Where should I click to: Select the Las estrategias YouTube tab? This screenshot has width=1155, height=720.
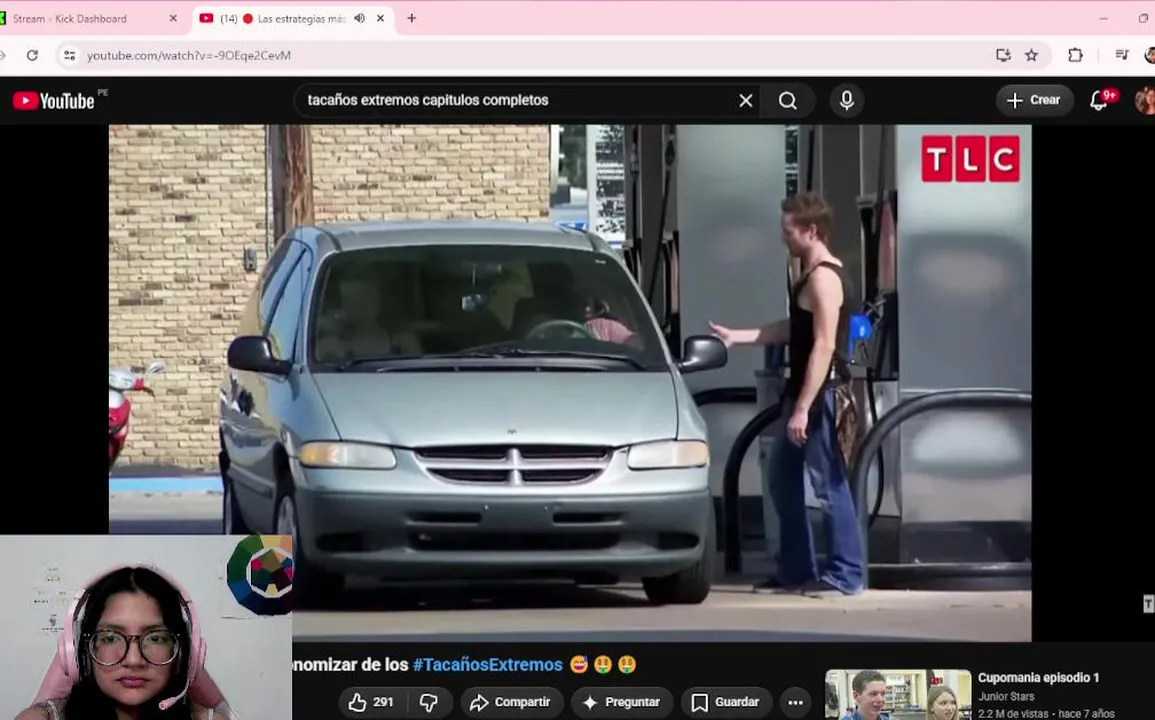(x=291, y=18)
